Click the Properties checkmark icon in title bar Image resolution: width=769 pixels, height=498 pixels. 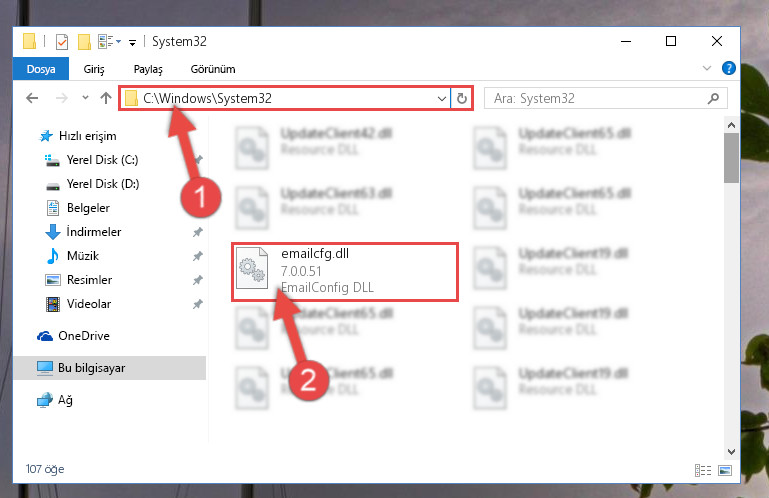pyautogui.click(x=62, y=42)
